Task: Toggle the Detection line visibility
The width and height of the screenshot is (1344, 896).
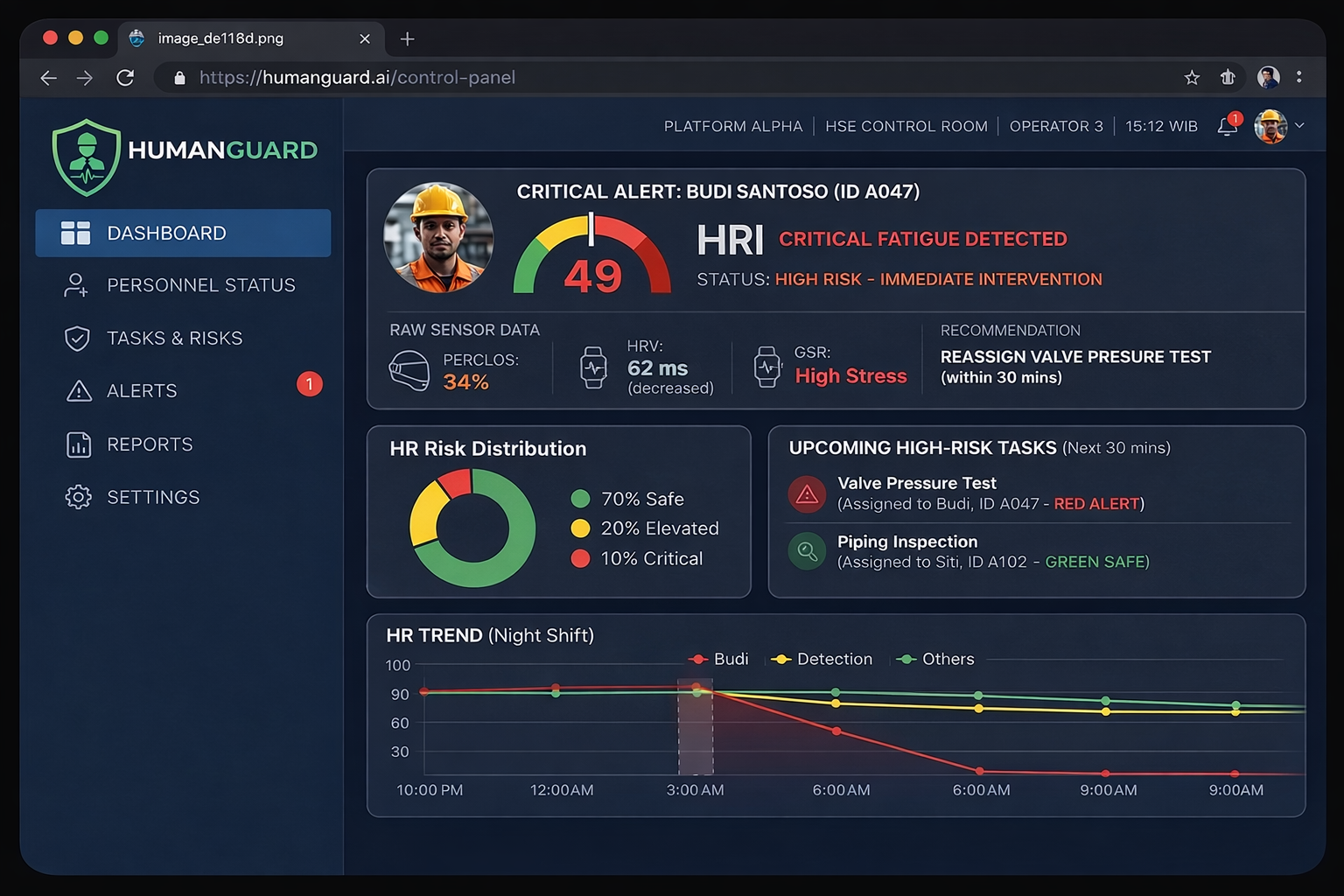Action: pyautogui.click(x=821, y=659)
